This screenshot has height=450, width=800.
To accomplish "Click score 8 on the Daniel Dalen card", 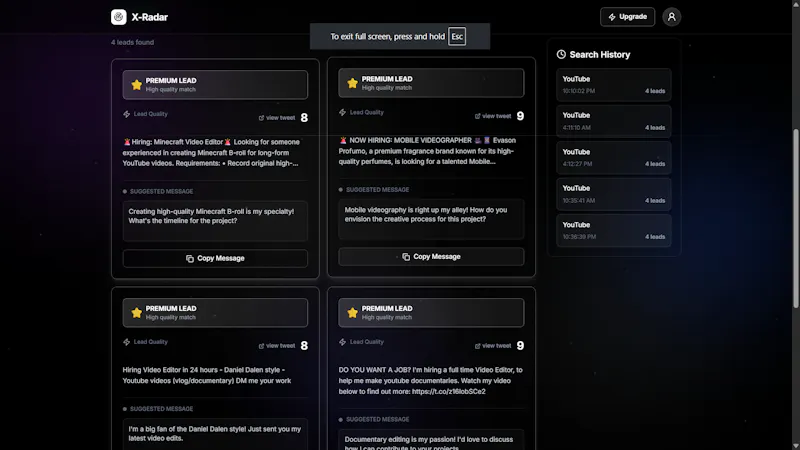I will 304,346.
